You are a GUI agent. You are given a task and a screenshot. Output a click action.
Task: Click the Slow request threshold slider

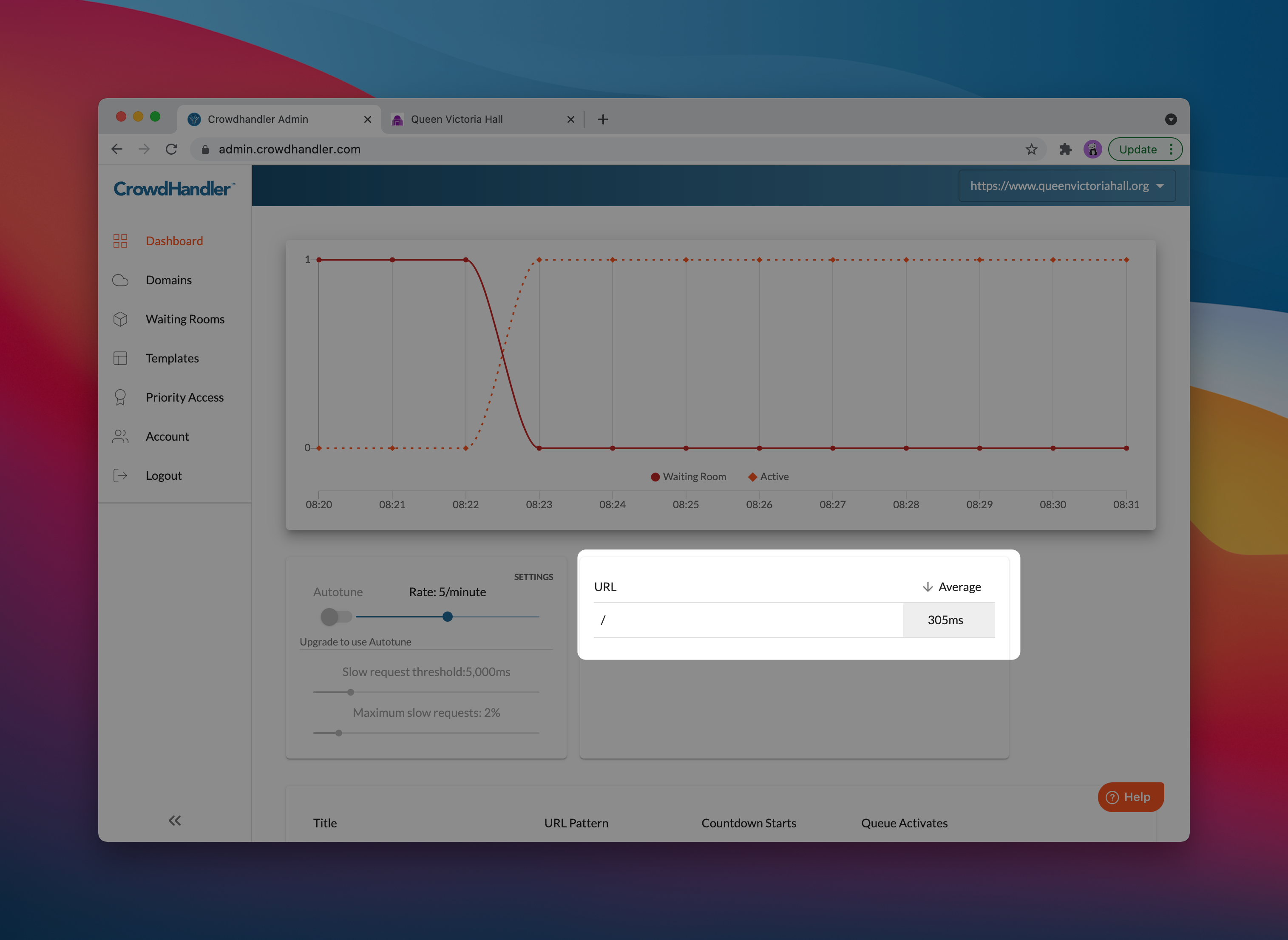coord(426,692)
